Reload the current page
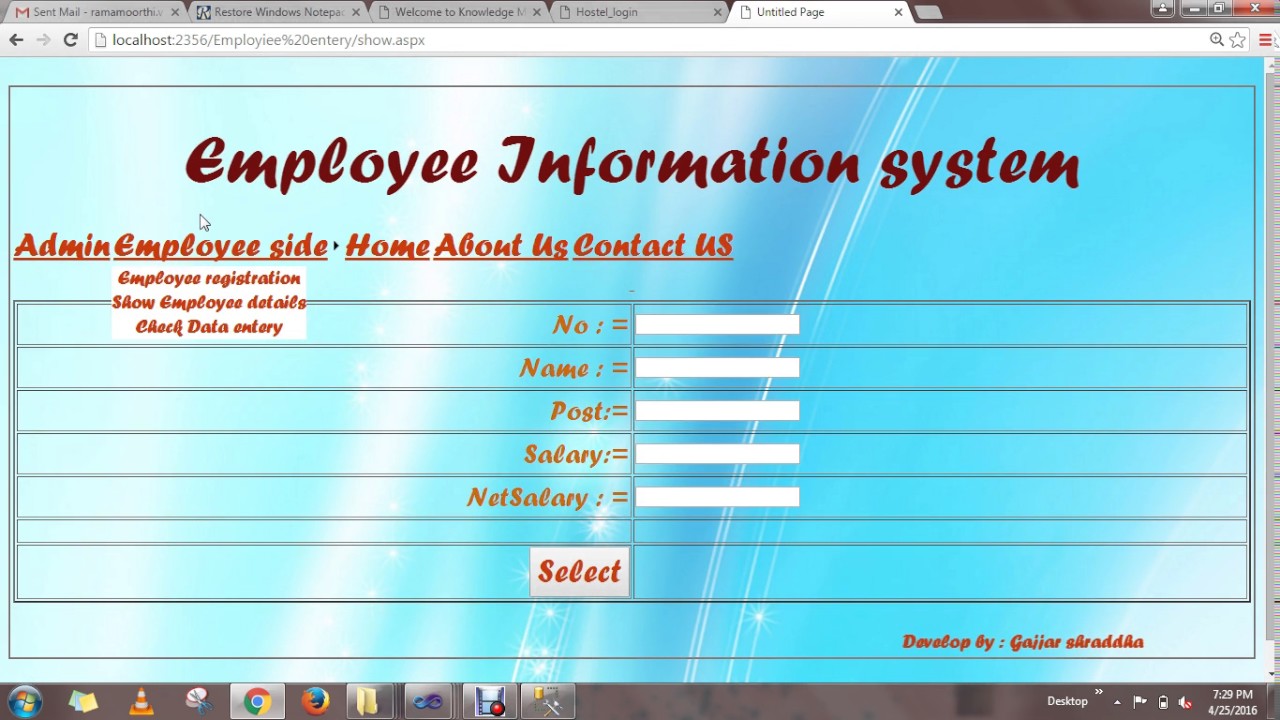 pyautogui.click(x=70, y=40)
